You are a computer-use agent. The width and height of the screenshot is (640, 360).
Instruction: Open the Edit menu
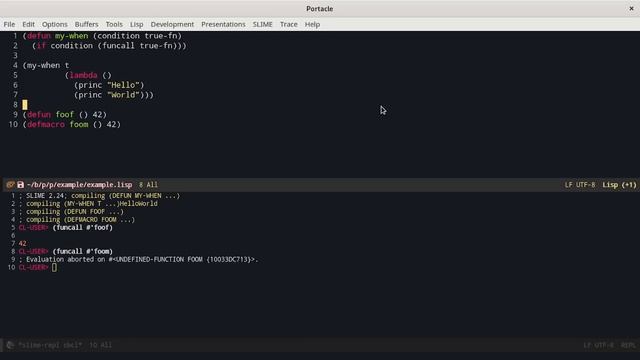tap(28, 24)
